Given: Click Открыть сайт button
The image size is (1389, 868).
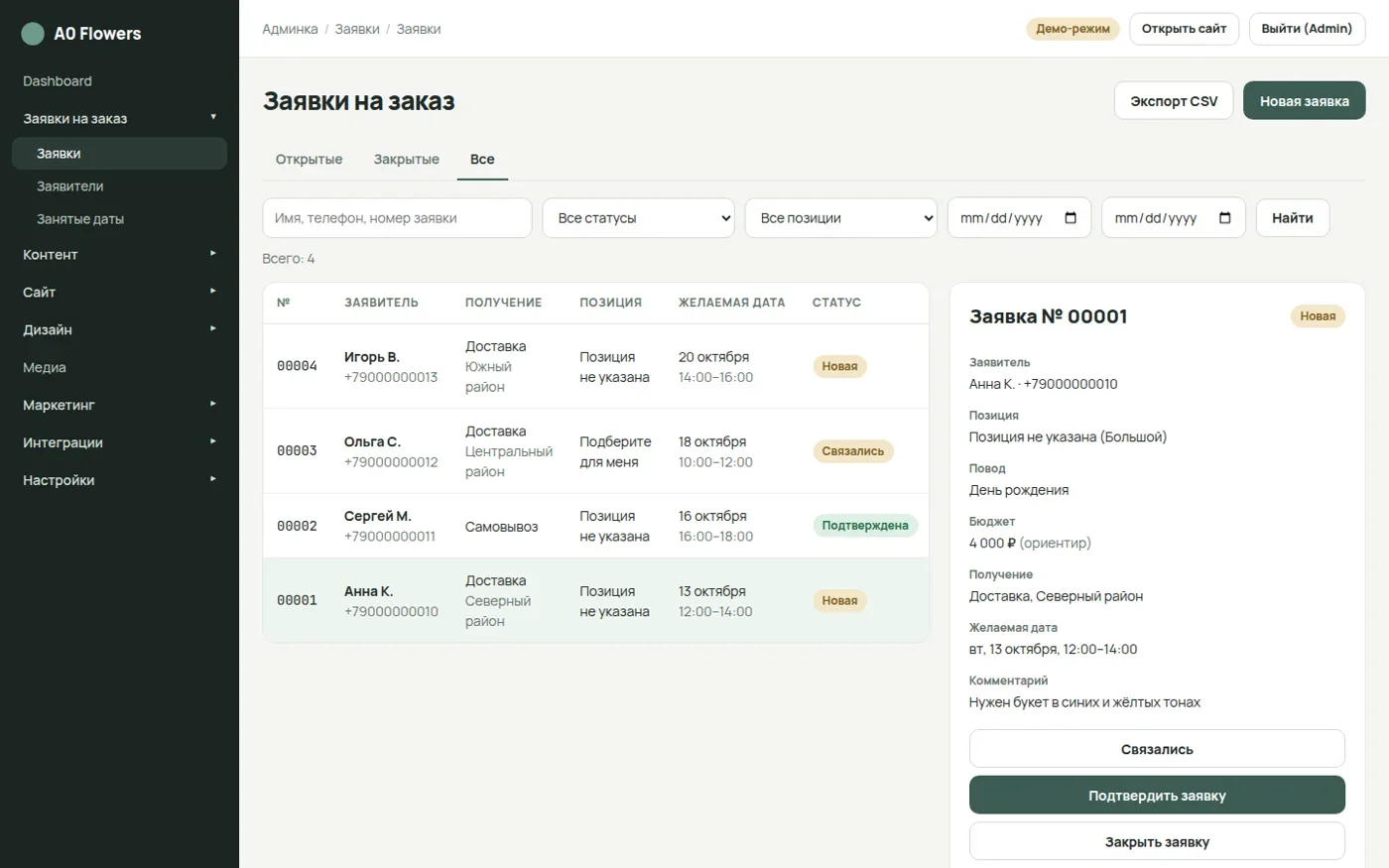Looking at the screenshot, I should [x=1184, y=29].
